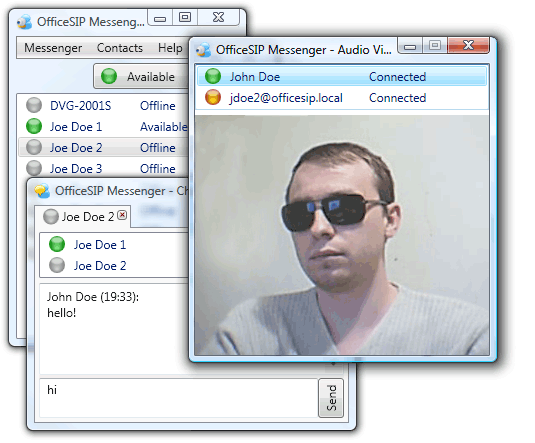535x443 pixels.
Task: Open the Available status dropdown
Action: click(x=142, y=76)
